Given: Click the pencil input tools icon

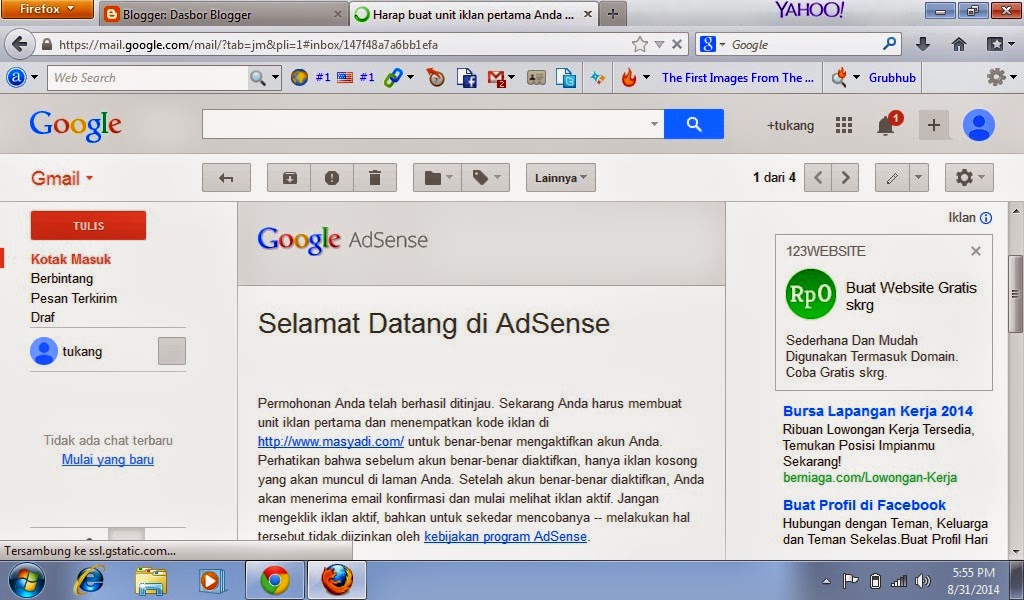Looking at the screenshot, I should pos(892,178).
